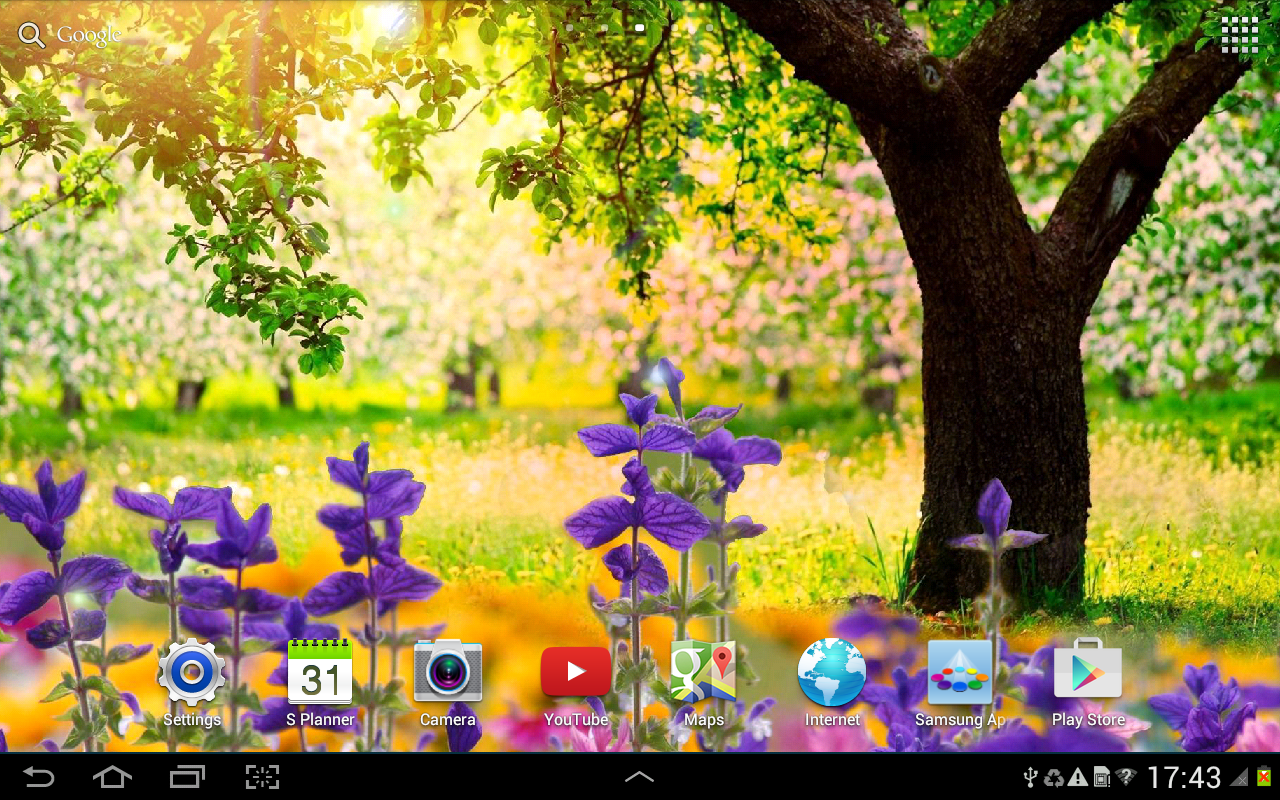Tap the Wi-Fi status indicator
This screenshot has width=1280, height=800.
[1124, 777]
